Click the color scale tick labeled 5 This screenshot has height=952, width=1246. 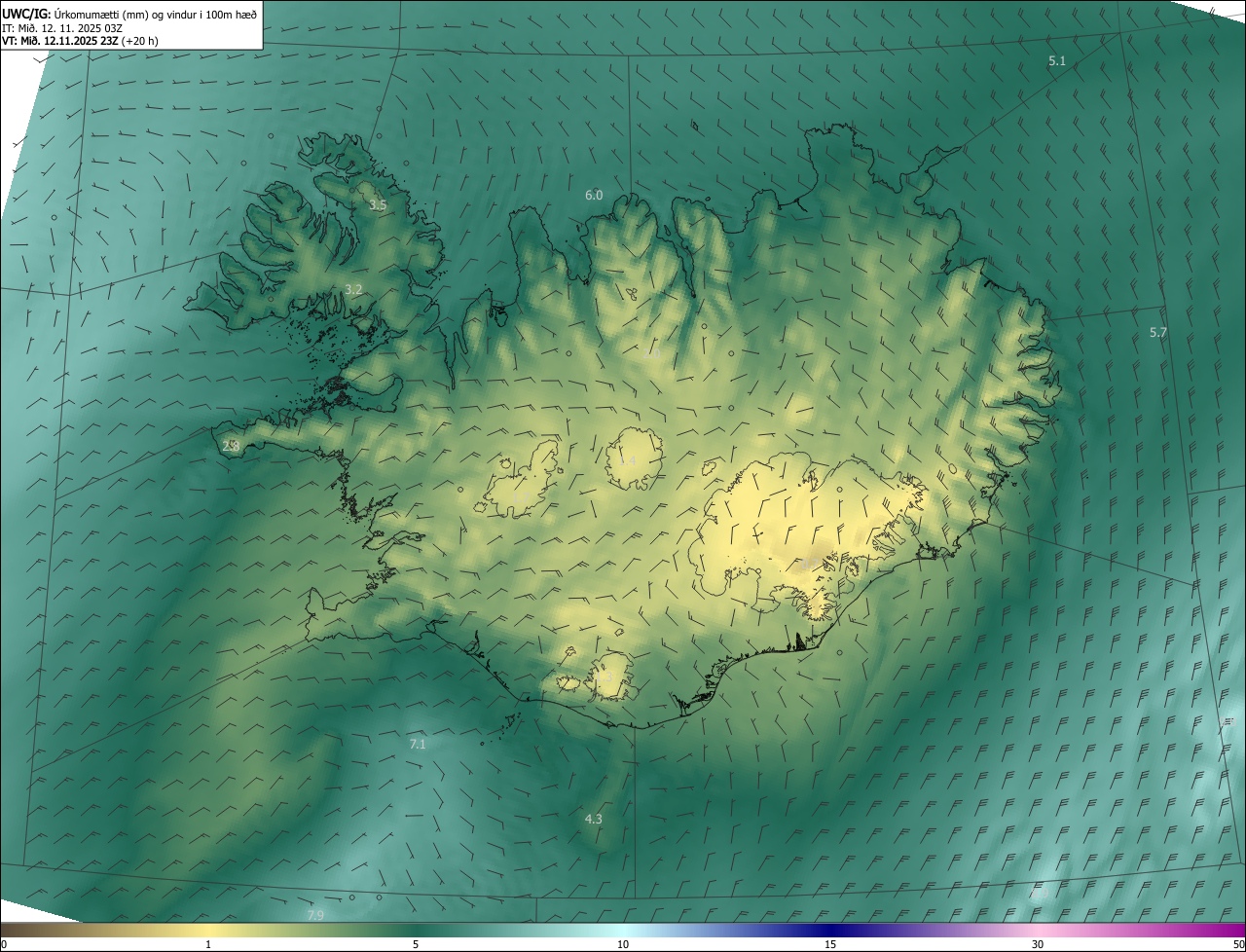click(416, 944)
